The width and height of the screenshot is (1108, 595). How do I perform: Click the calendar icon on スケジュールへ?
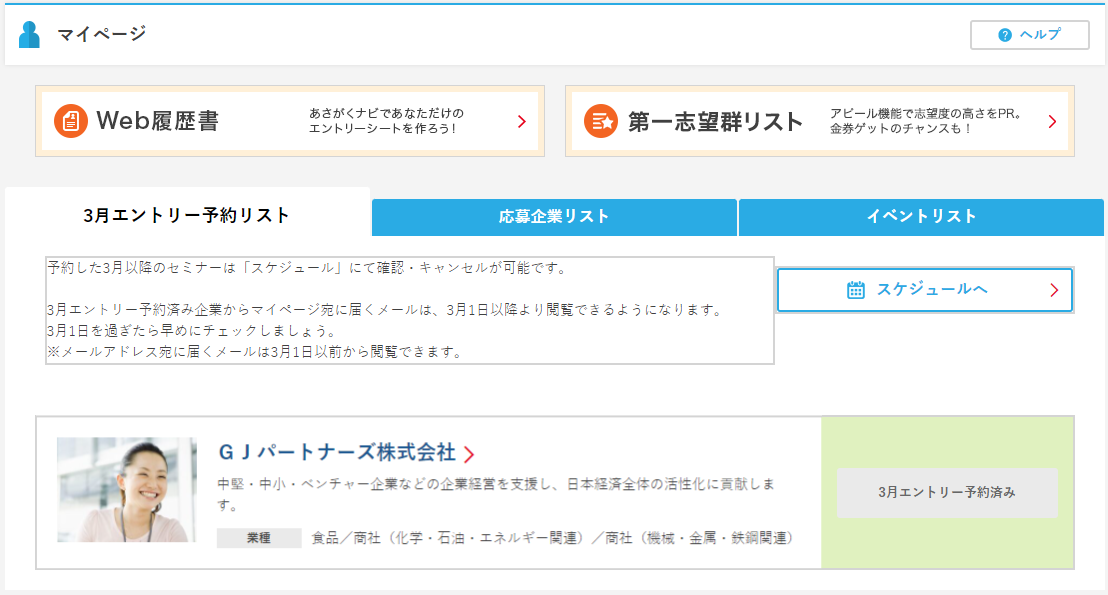tap(856, 290)
